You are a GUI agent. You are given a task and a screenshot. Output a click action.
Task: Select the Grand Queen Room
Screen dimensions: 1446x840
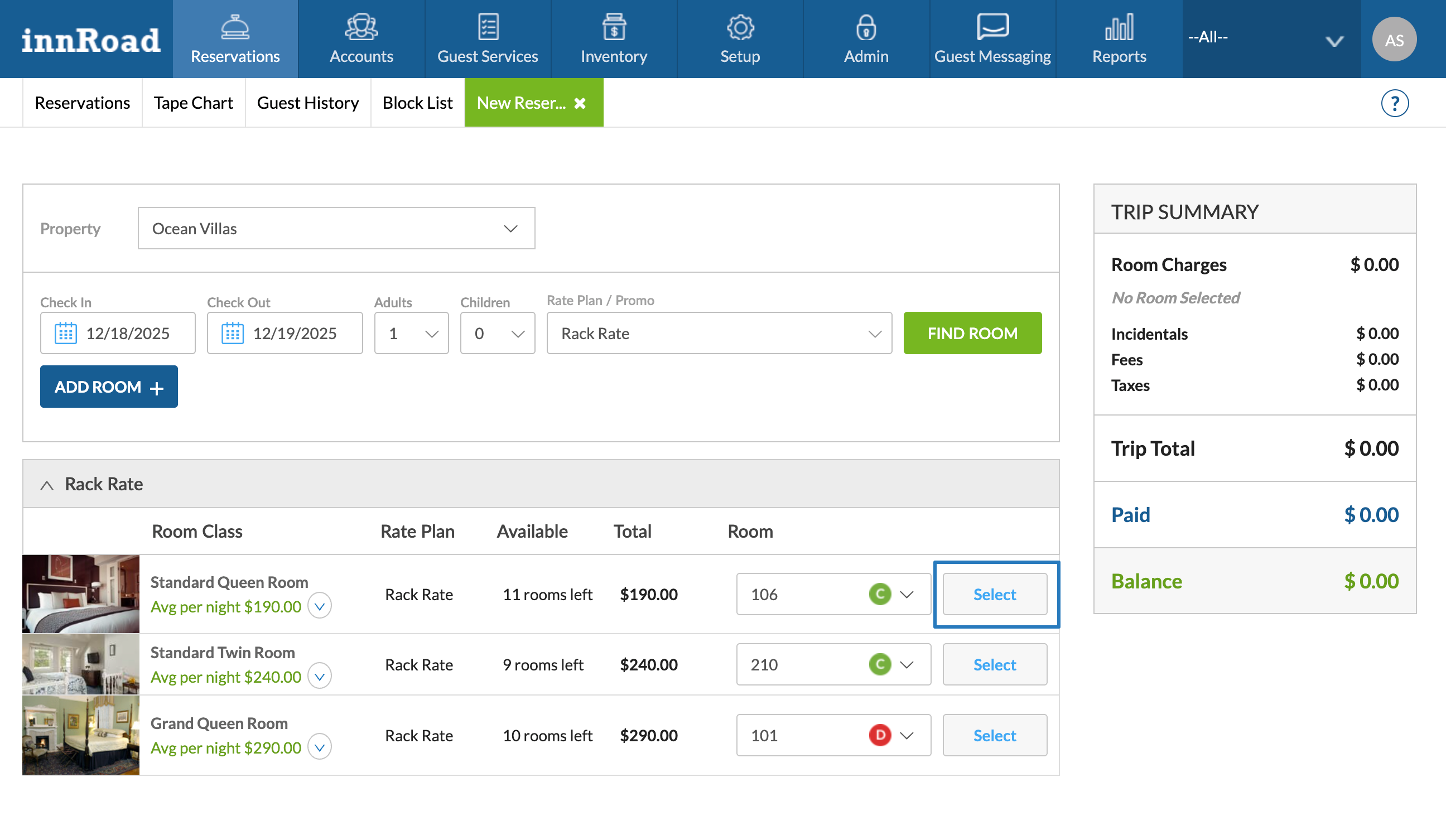(994, 736)
